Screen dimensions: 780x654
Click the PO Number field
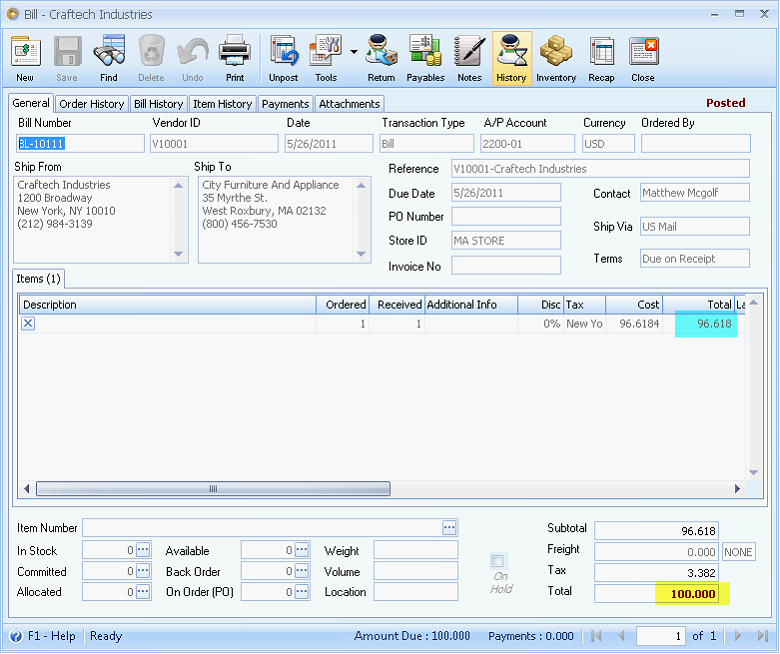pos(506,216)
